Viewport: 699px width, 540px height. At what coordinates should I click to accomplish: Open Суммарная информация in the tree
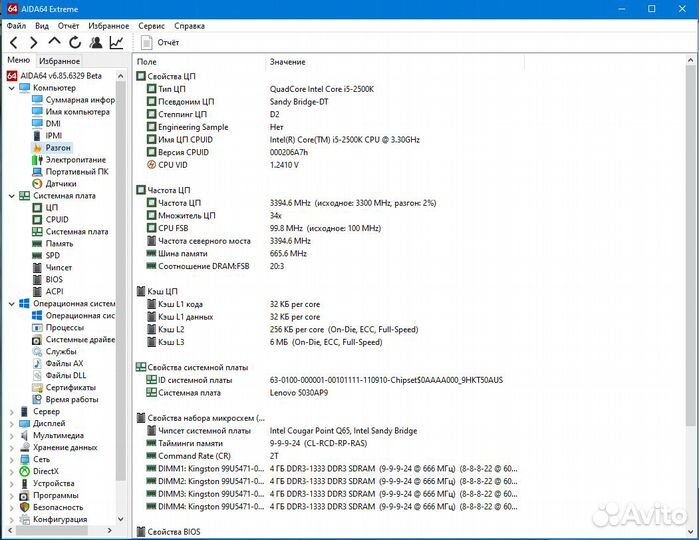74,100
